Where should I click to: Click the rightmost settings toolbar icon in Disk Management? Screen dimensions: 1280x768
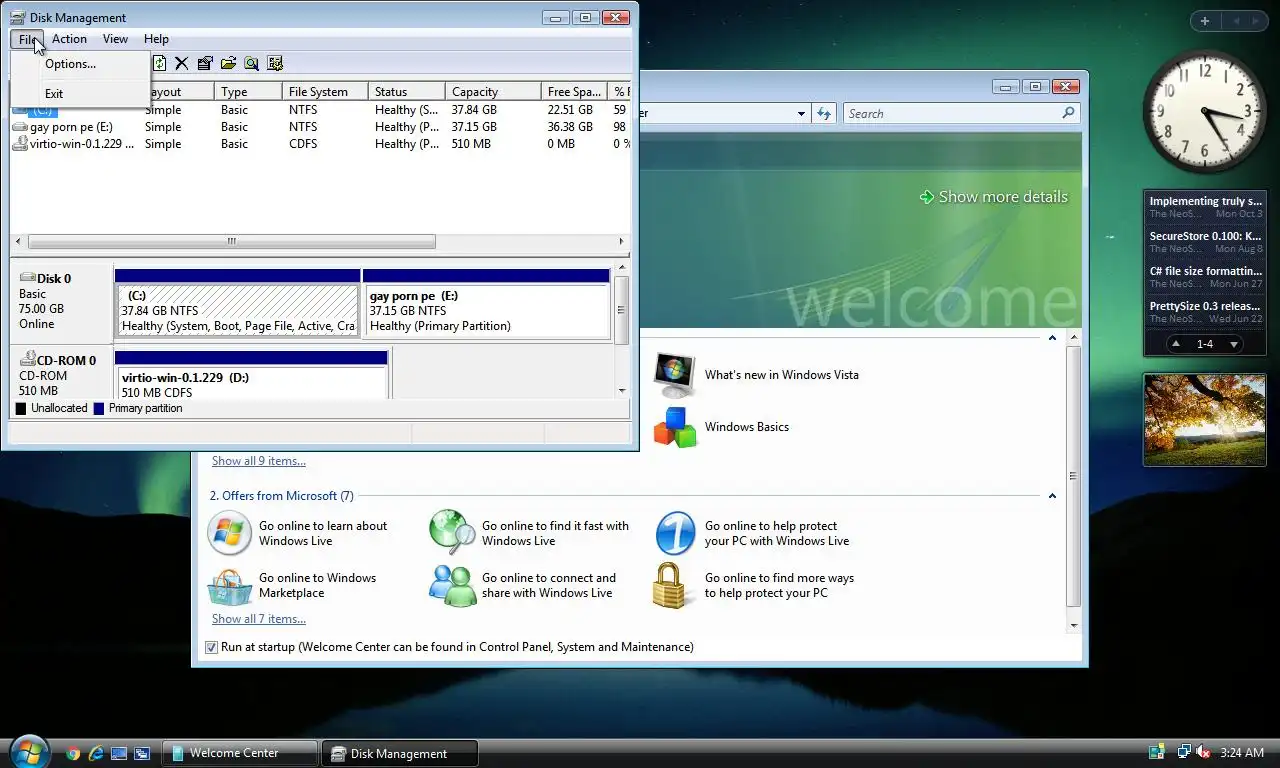pyautogui.click(x=275, y=63)
